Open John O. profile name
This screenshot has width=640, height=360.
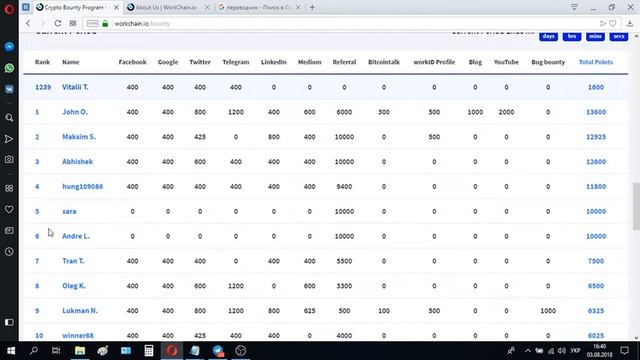coord(75,112)
